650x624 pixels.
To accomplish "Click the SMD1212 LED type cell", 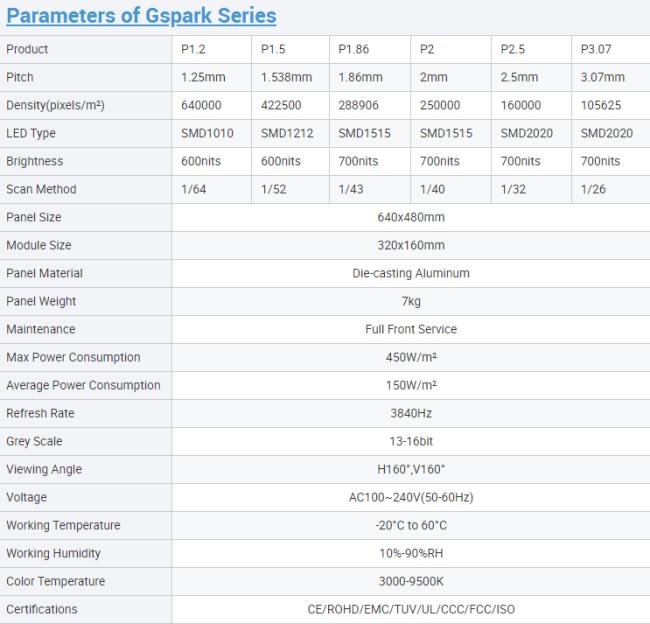I will pos(289,133).
